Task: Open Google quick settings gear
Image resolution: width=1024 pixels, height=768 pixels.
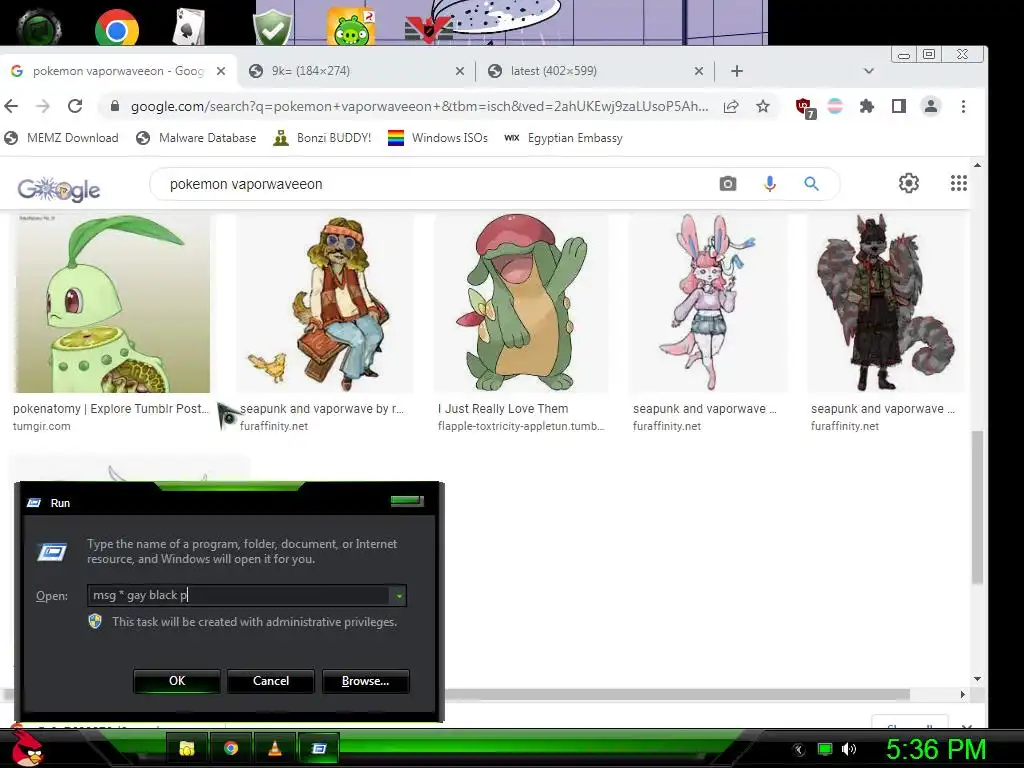Action: coord(908,184)
